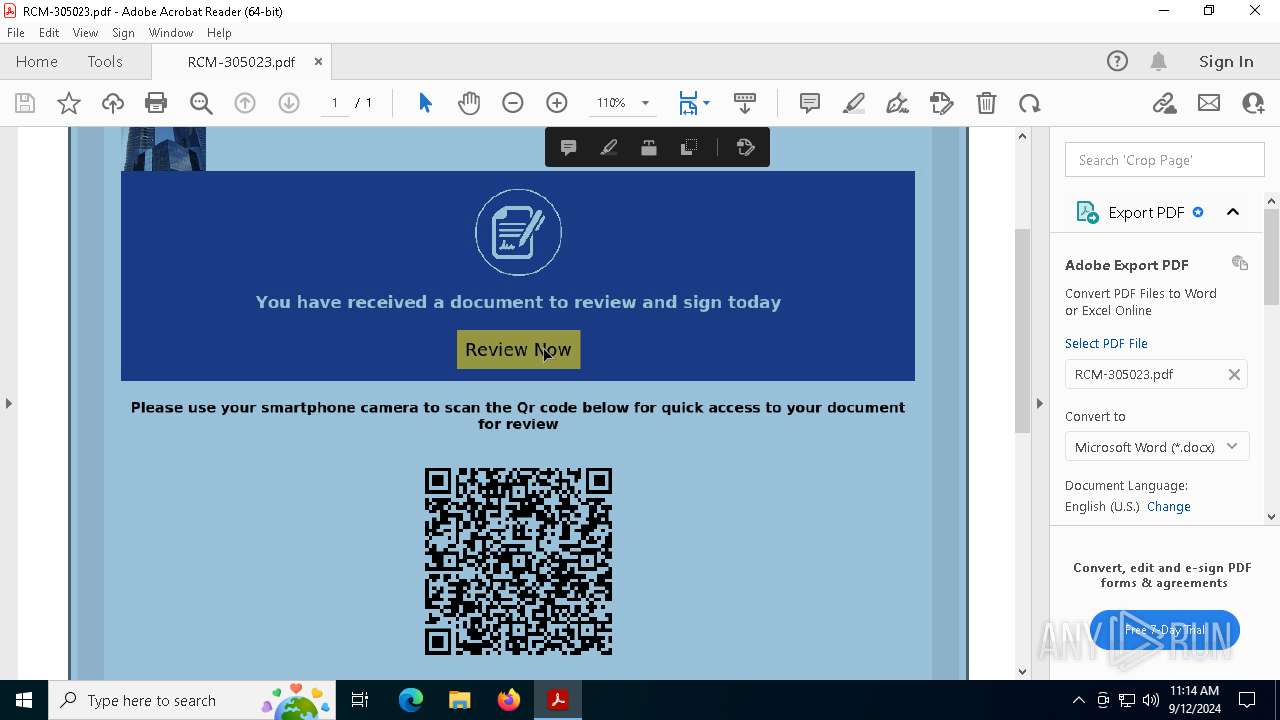Screen dimensions: 1280x720
Task: Open the Find text magnifier
Action: (x=201, y=103)
